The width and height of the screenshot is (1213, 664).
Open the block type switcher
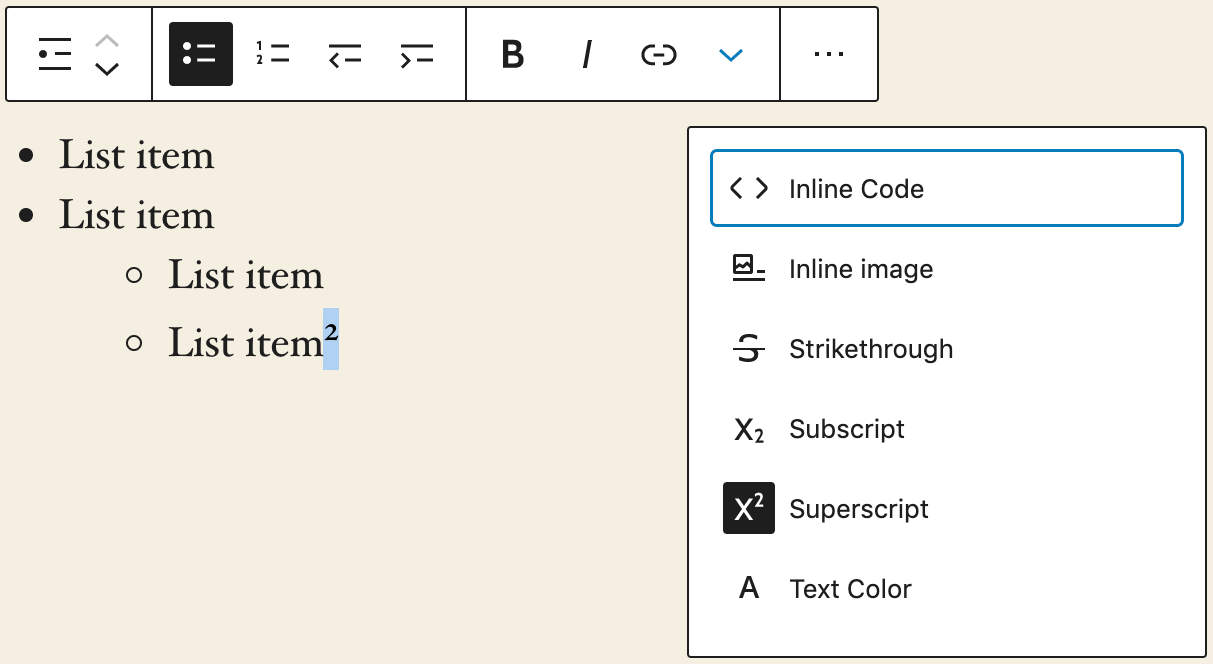click(54, 54)
